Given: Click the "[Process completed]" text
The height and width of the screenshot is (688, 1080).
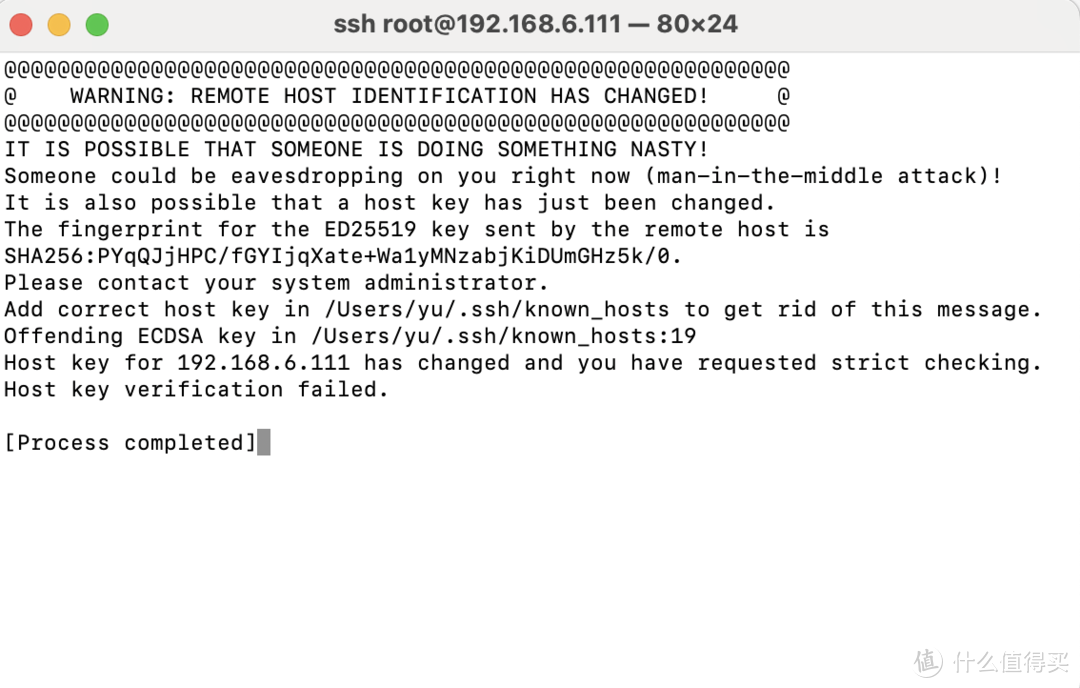Looking at the screenshot, I should tap(130, 442).
